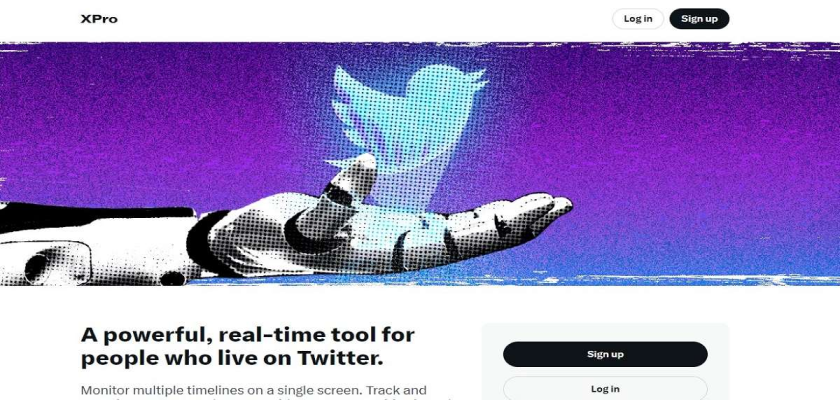Click the black wrist joint of robot arm

pos(199,240)
